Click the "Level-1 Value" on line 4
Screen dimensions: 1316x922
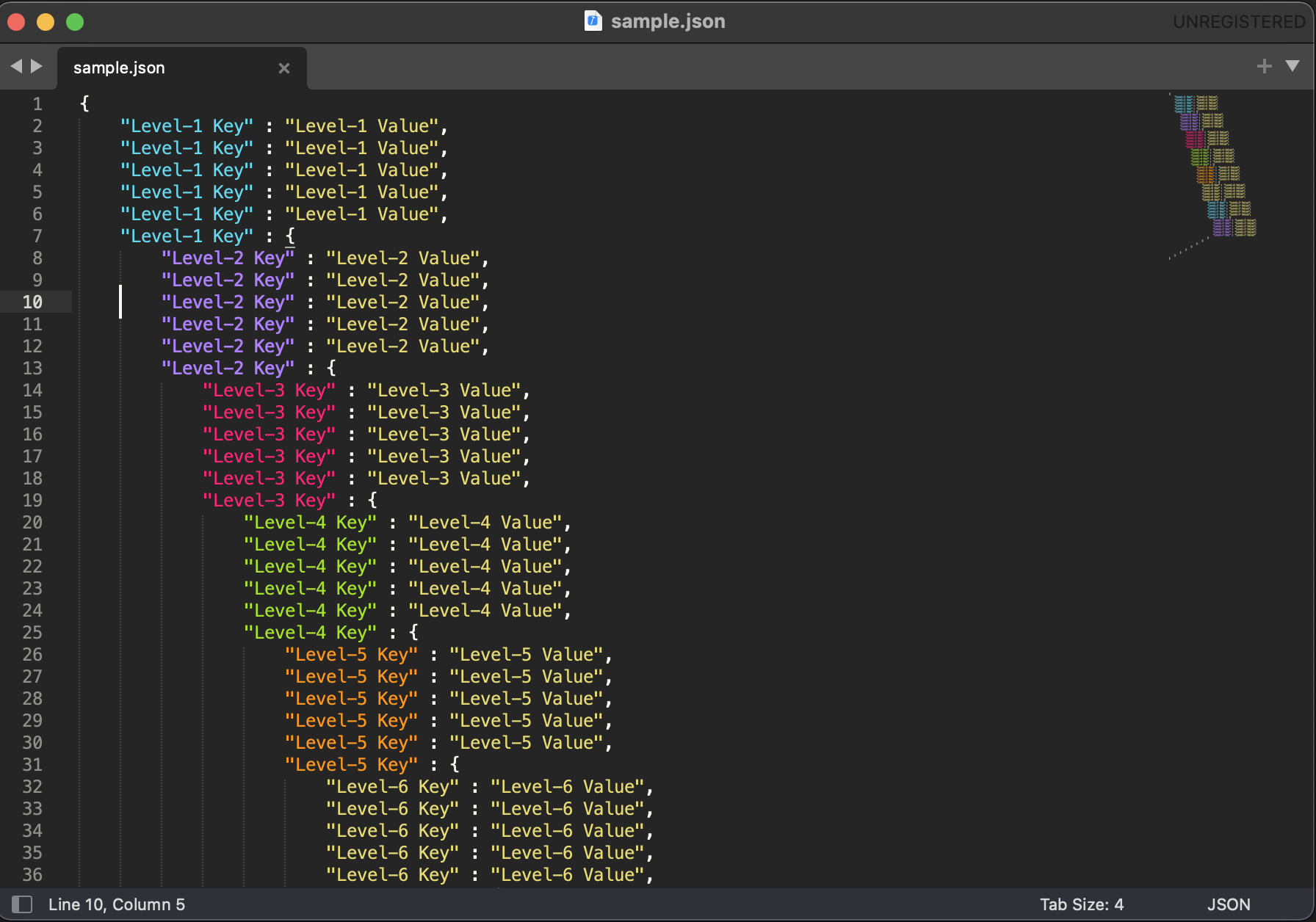point(361,170)
